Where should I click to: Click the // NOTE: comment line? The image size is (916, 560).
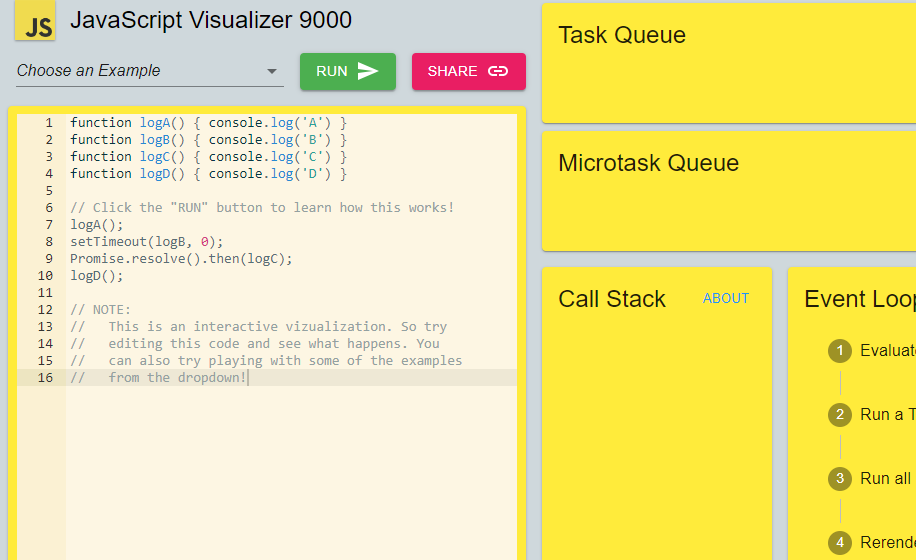pos(100,309)
